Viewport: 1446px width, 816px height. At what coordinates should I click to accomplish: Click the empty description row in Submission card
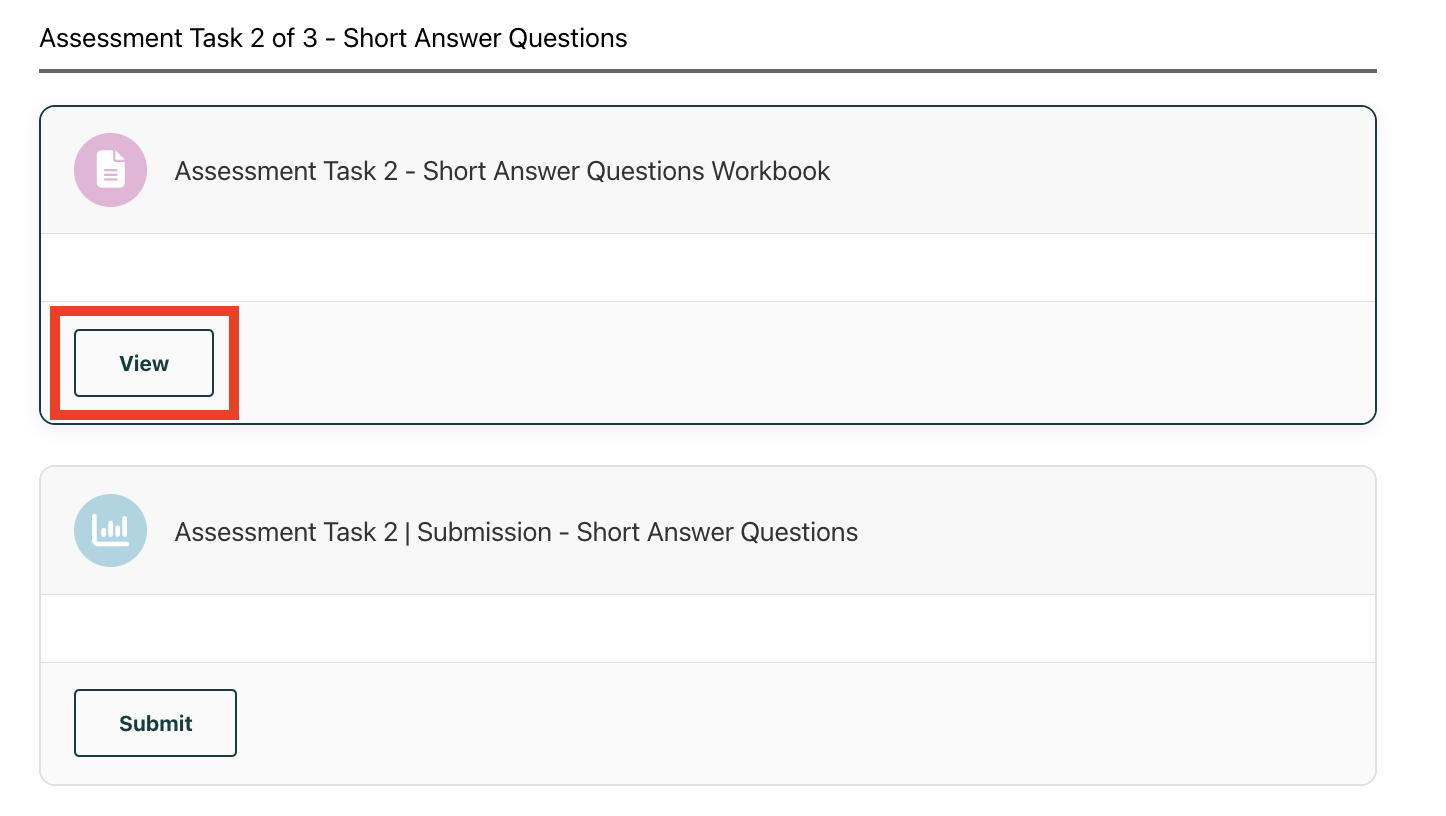[708, 628]
